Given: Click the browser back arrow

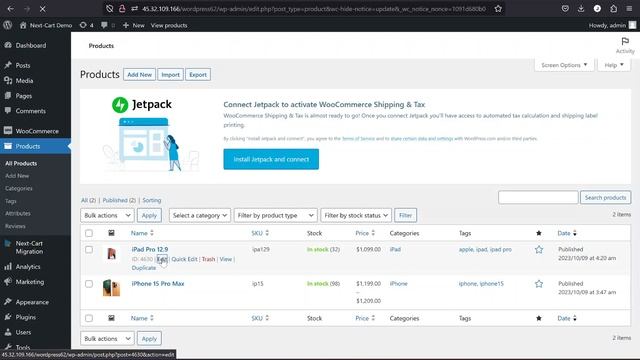Looking at the screenshot, I should point(11,9).
